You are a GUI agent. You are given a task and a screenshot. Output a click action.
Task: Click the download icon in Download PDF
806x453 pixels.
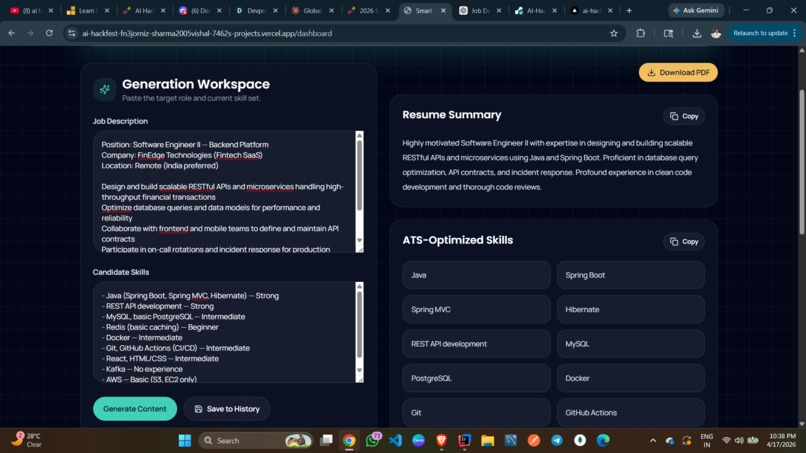coord(651,73)
